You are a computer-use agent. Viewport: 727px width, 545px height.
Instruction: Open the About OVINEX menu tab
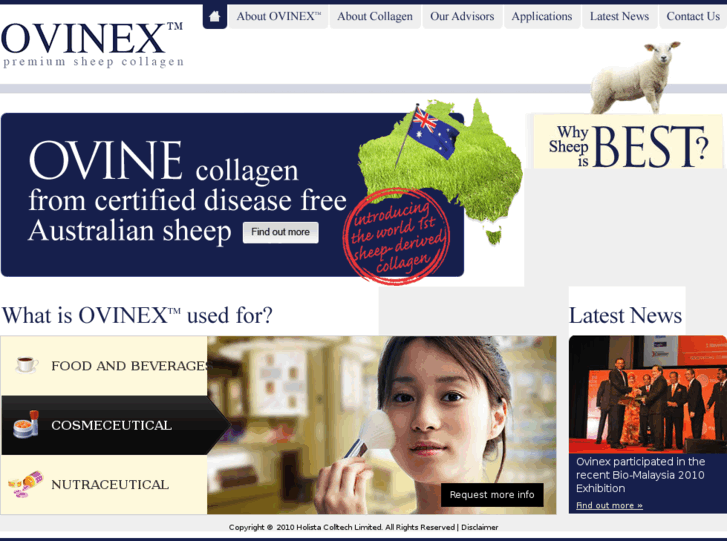[279, 17]
